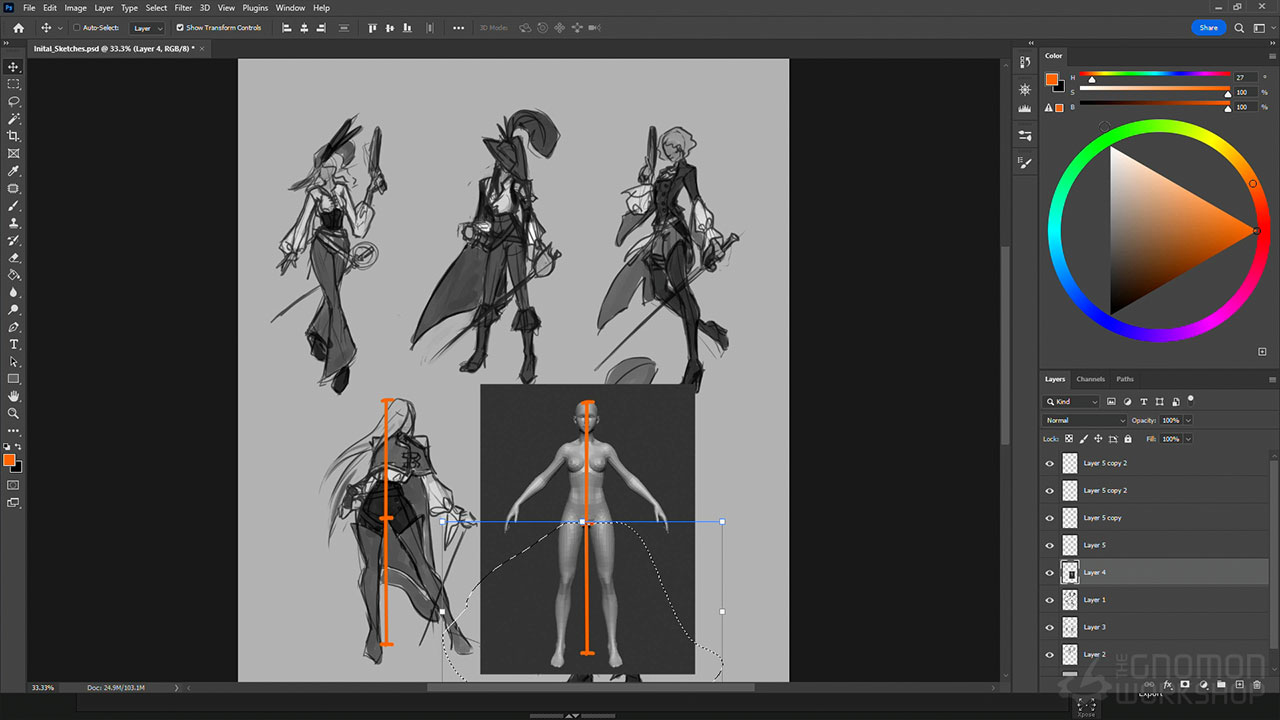Switch to the Channels tab

(x=1090, y=379)
